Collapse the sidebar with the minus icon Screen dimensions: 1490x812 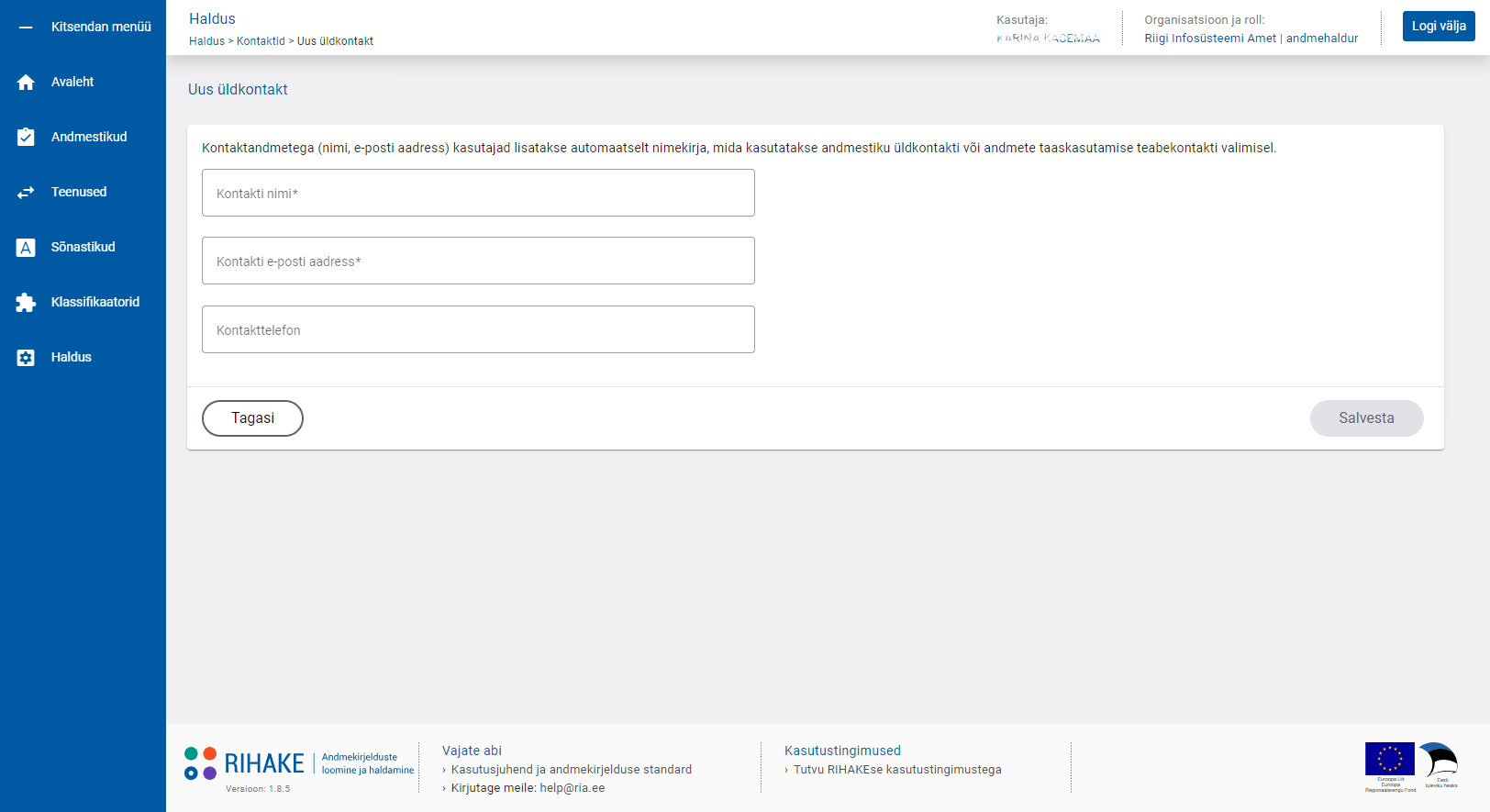26,28
